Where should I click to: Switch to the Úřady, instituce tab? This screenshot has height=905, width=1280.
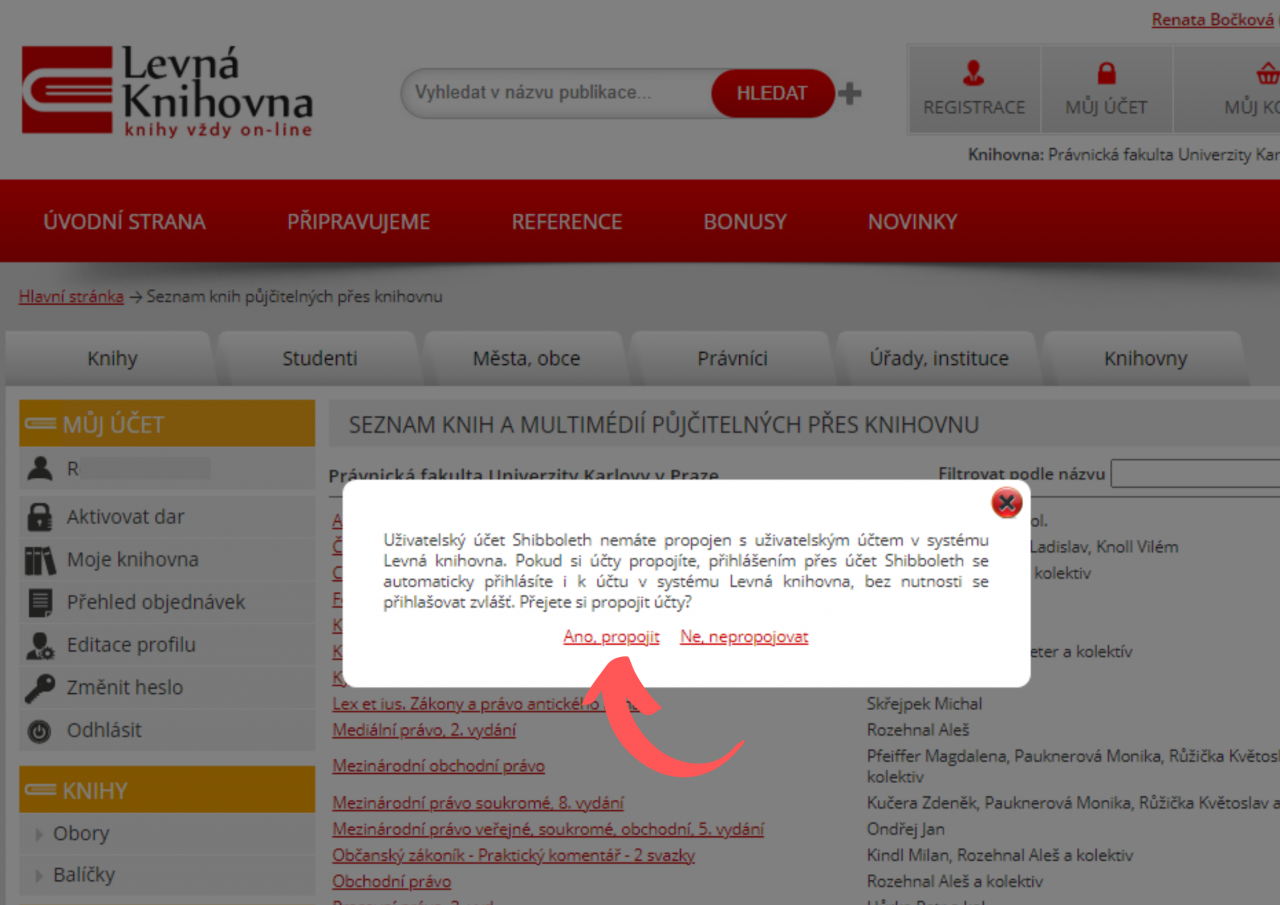click(939, 358)
